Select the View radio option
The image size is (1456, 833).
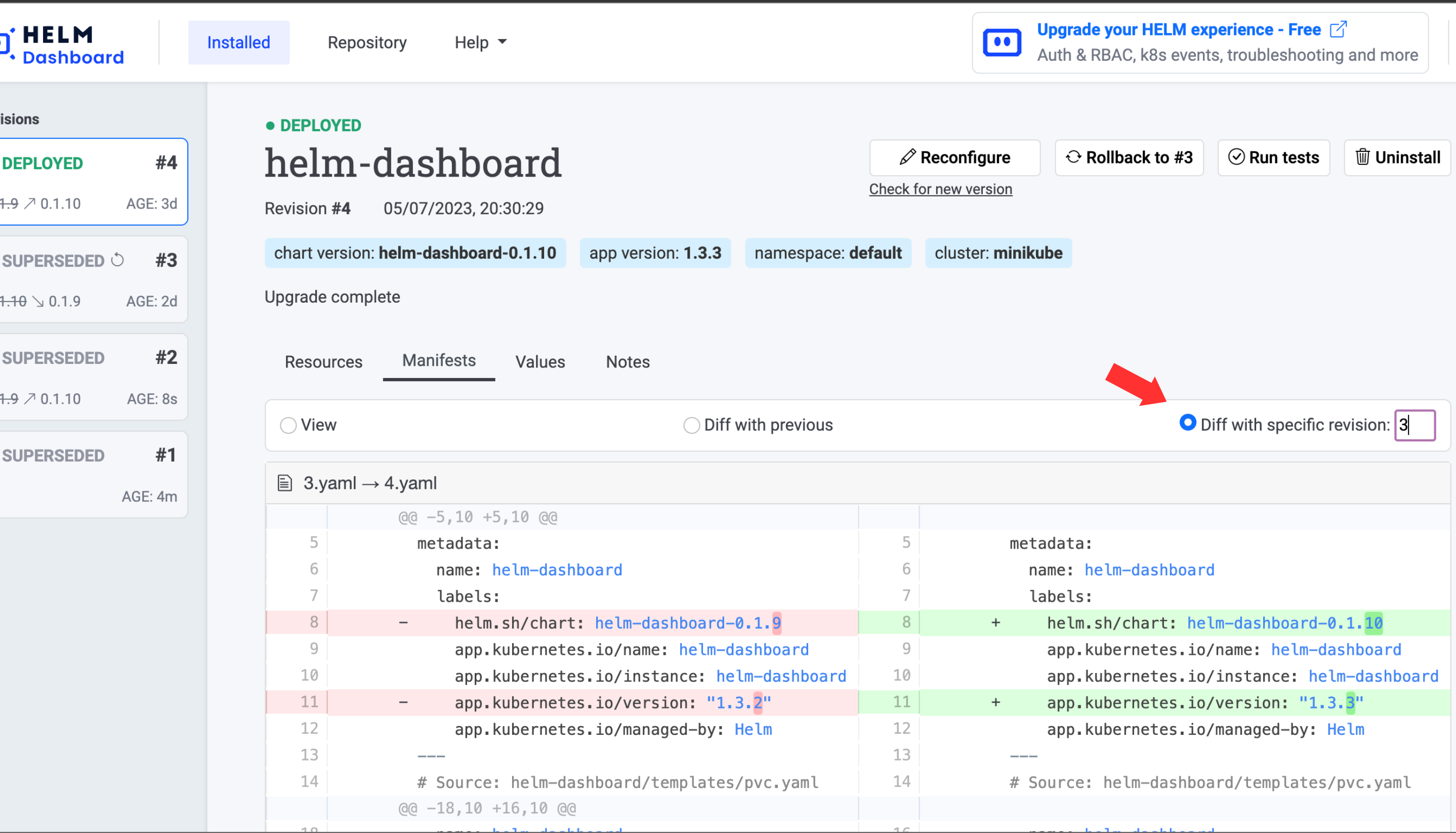pyautogui.click(x=288, y=426)
